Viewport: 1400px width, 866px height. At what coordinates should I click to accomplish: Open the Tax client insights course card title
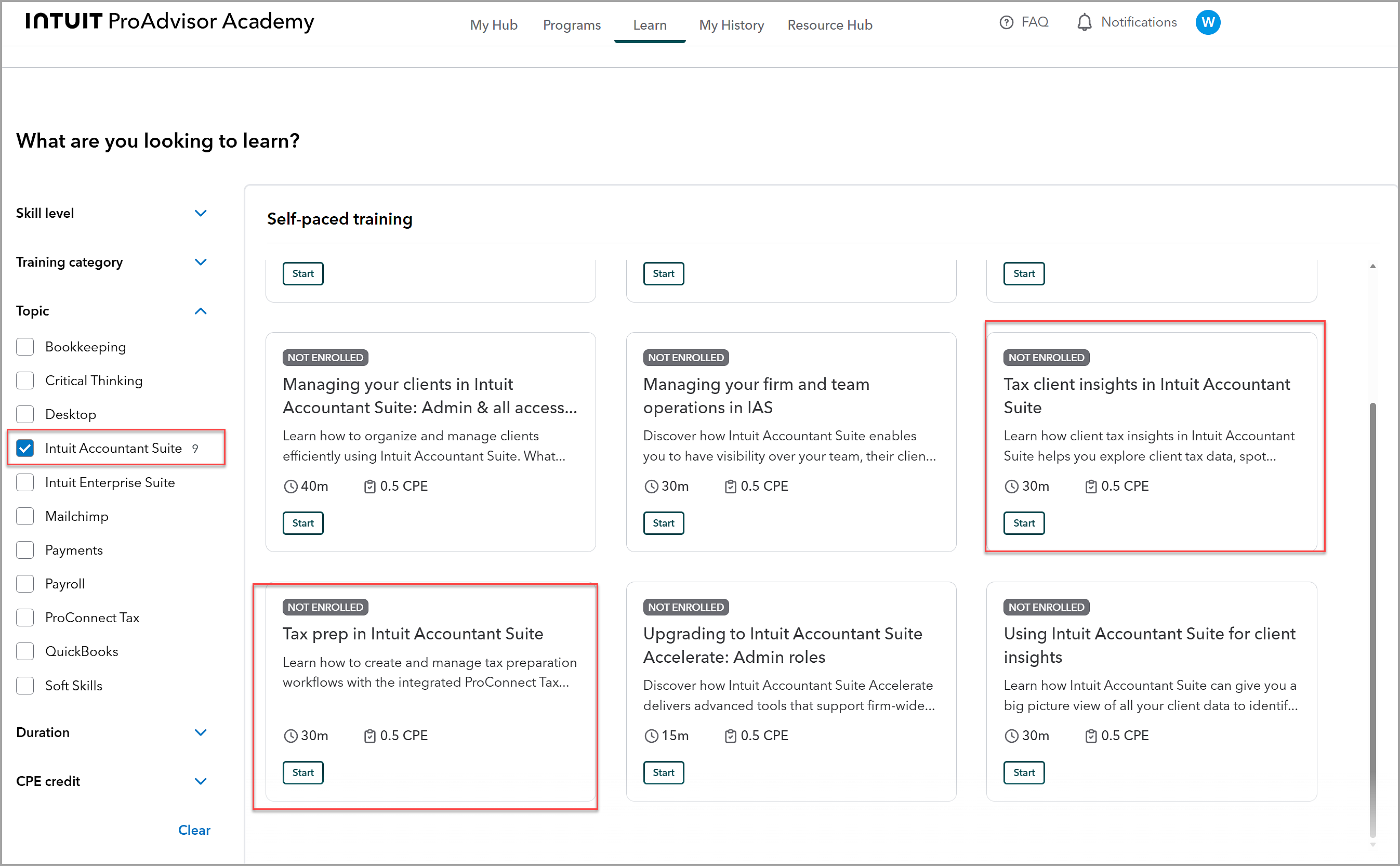pyautogui.click(x=1146, y=396)
